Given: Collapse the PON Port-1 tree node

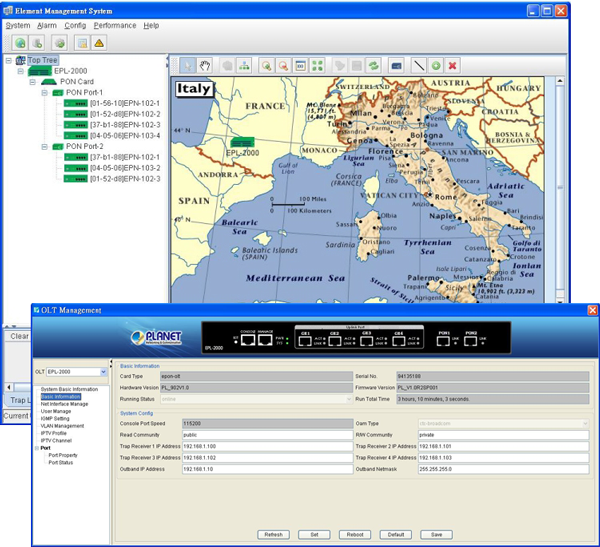Looking at the screenshot, I should point(44,93).
